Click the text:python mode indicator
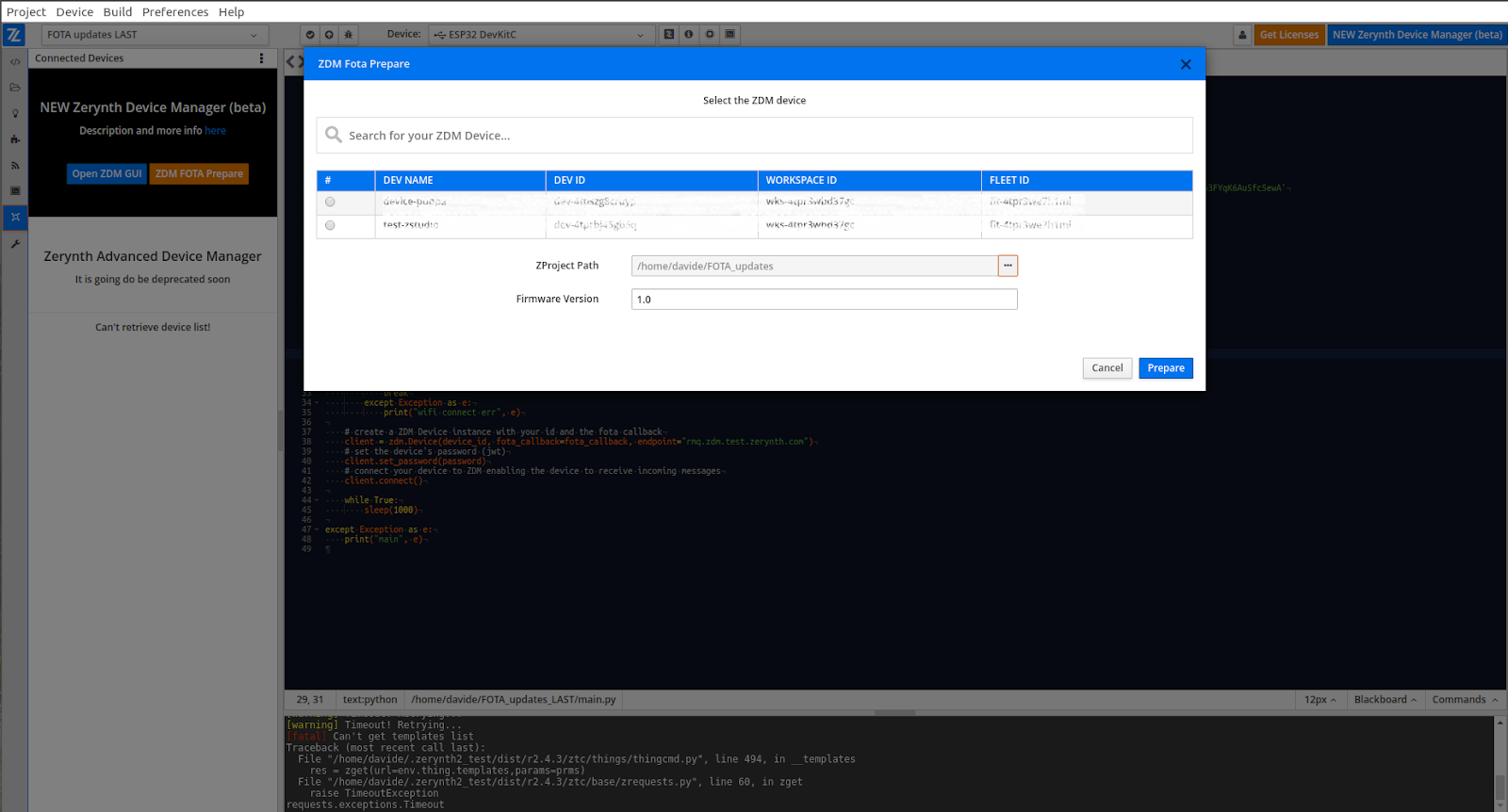 tap(369, 700)
